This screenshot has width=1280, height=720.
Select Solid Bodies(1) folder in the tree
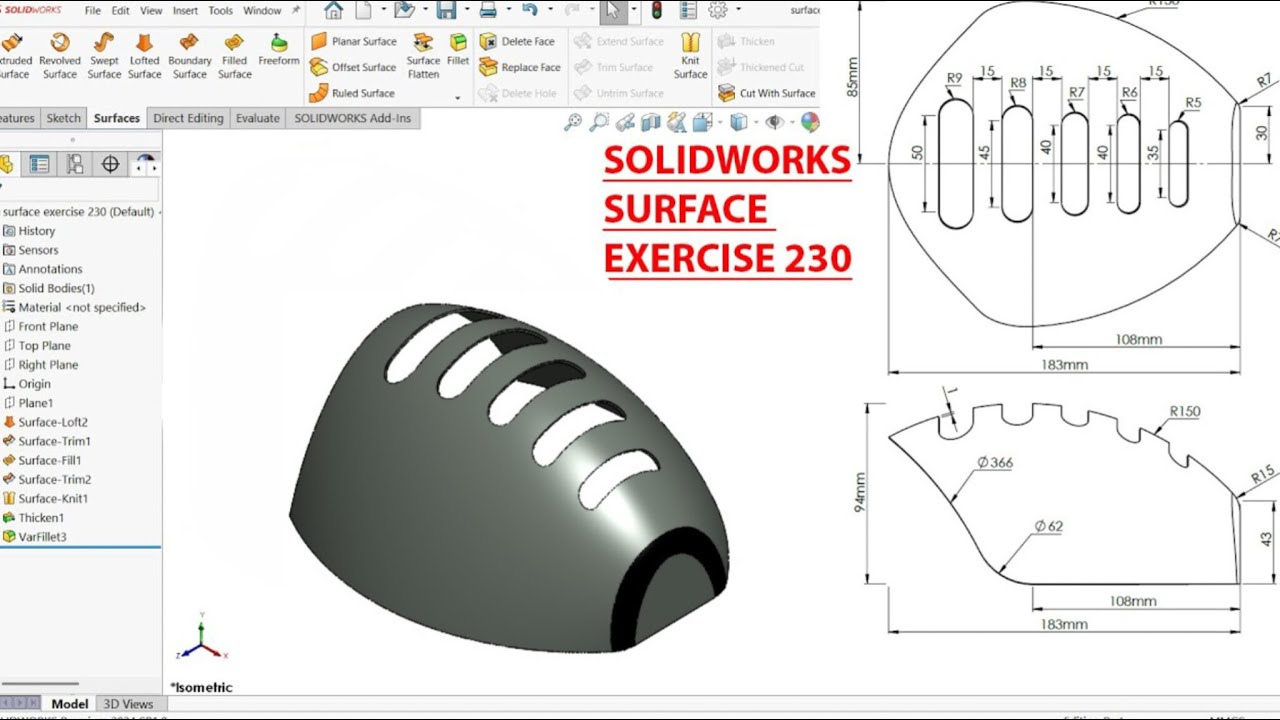coord(48,288)
